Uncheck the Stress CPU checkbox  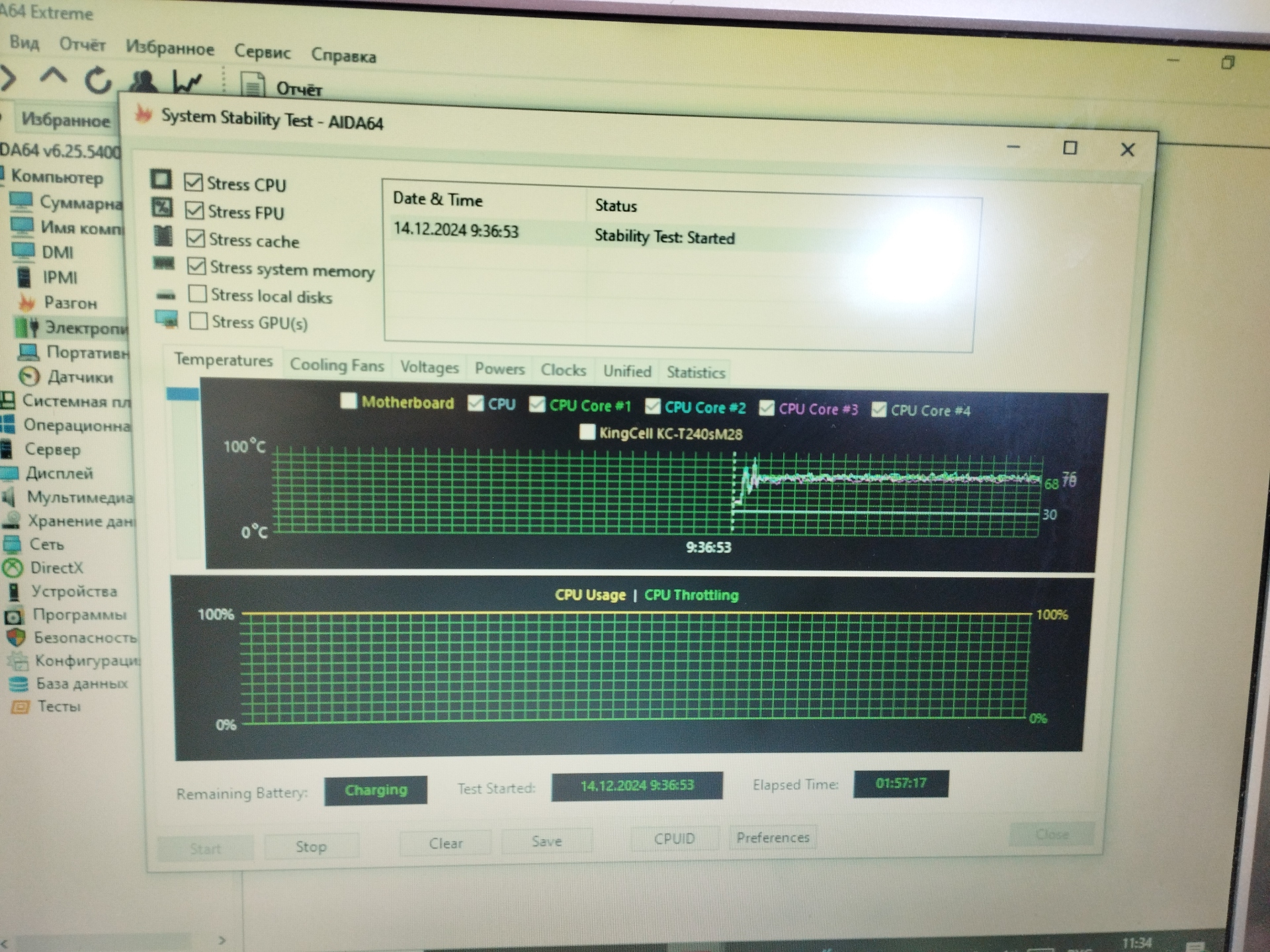click(x=193, y=181)
